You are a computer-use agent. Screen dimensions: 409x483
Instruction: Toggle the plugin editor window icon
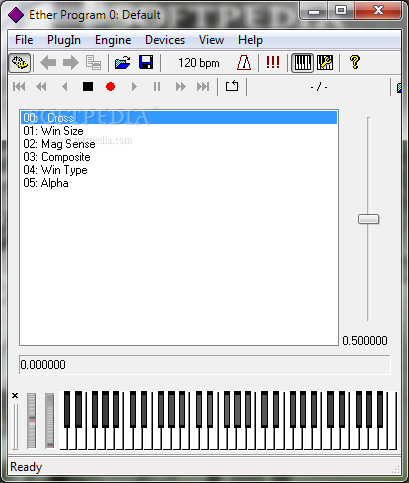tap(20, 63)
